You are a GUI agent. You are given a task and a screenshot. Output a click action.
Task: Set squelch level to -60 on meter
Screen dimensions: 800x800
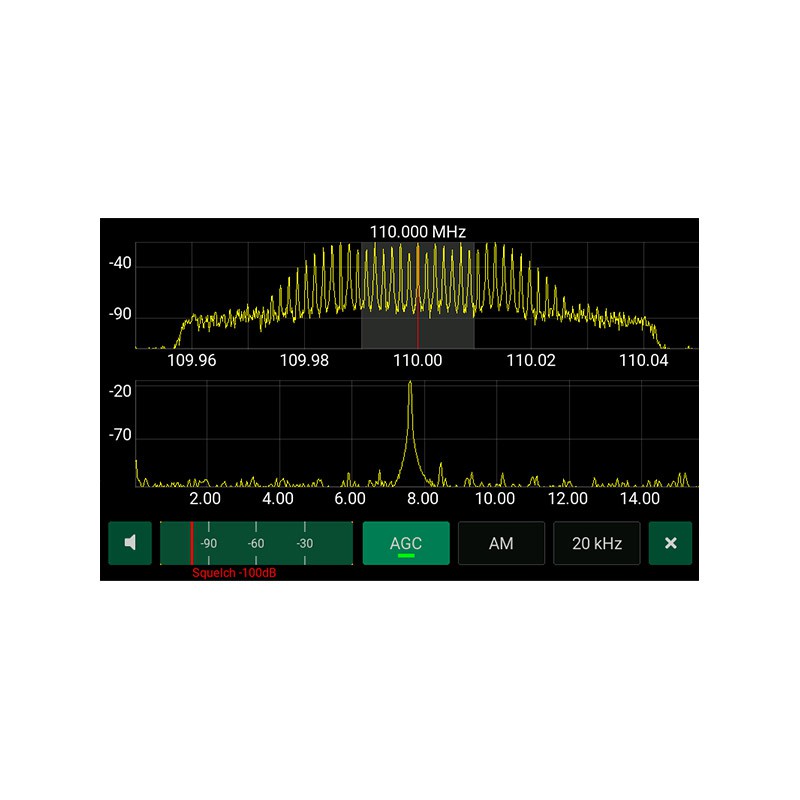click(256, 543)
